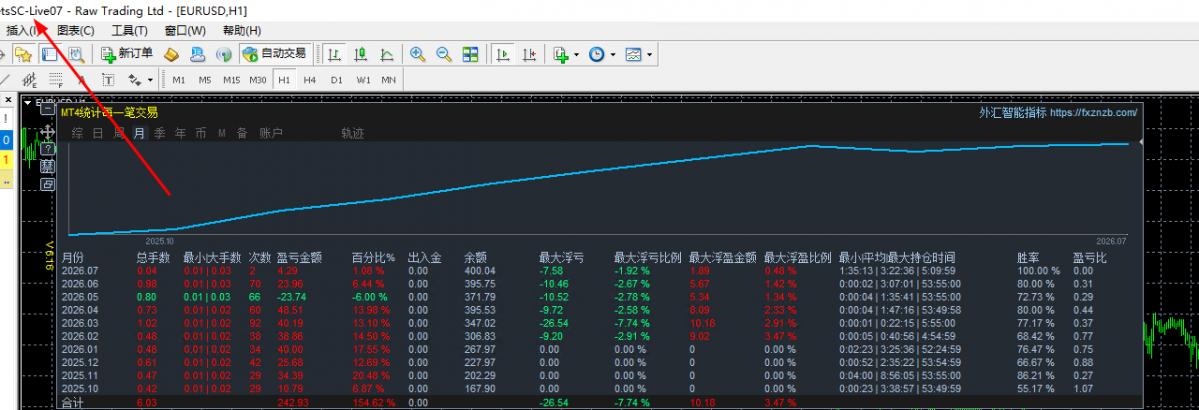Open the https://fxznzb.com/ link
This screenshot has width=1199, height=410.
click(x=1093, y=112)
